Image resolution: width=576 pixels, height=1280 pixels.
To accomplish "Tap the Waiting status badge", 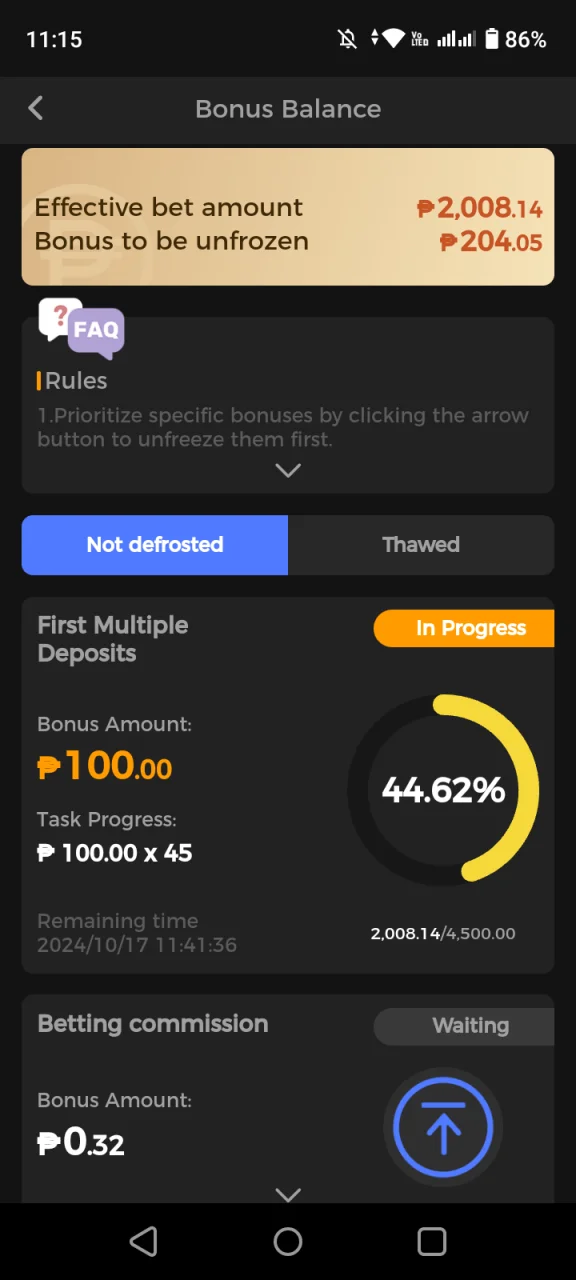I will click(x=464, y=1026).
